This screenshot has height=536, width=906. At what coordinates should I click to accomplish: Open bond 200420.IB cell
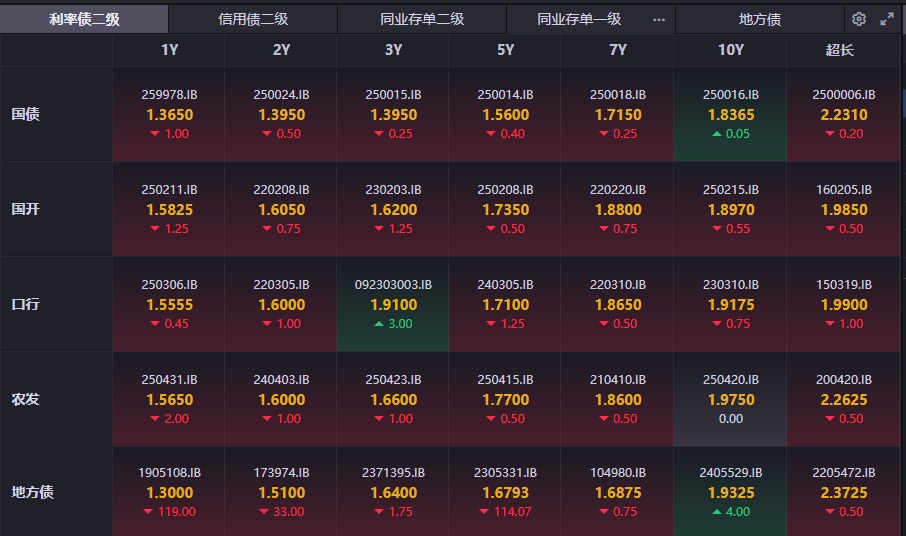844,399
